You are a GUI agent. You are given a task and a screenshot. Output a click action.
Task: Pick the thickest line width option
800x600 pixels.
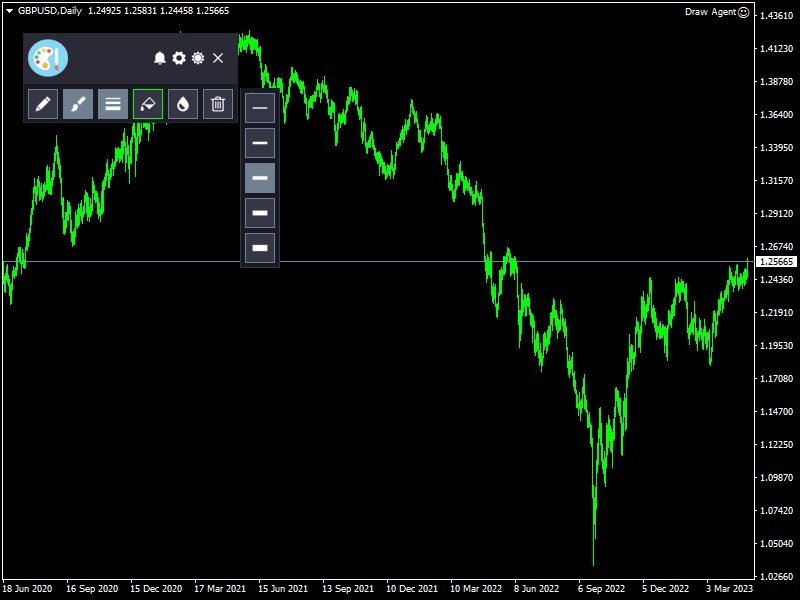pyautogui.click(x=260, y=248)
